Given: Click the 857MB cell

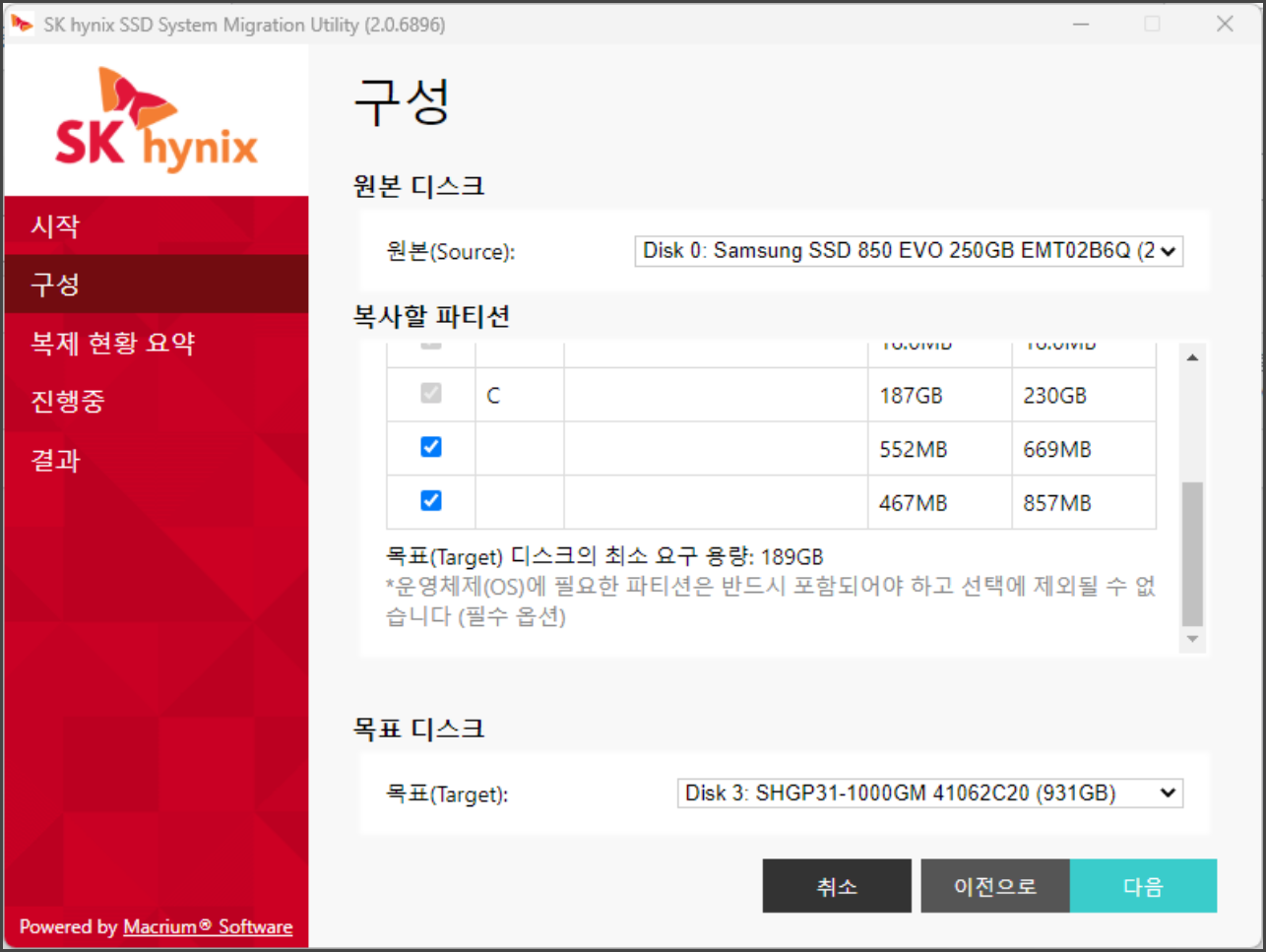Looking at the screenshot, I should point(1084,503).
